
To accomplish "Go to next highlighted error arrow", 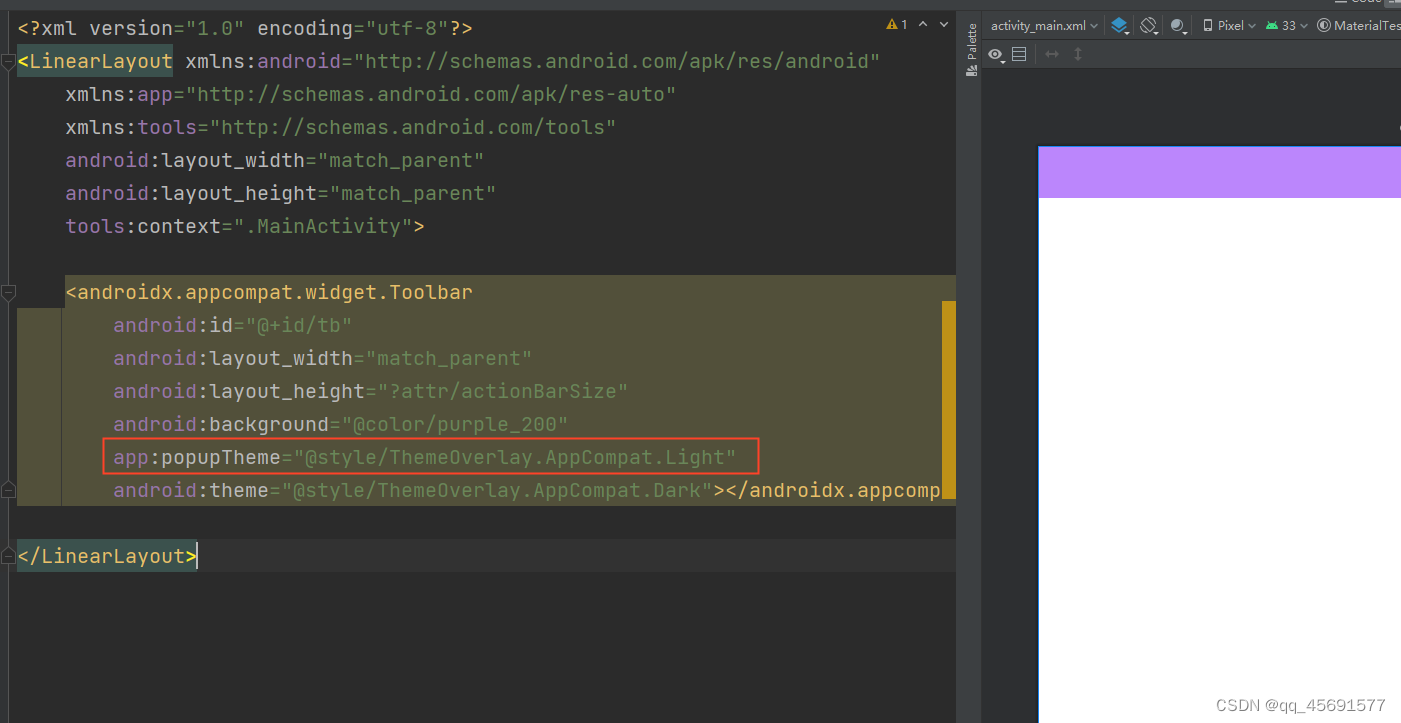I will (x=944, y=25).
